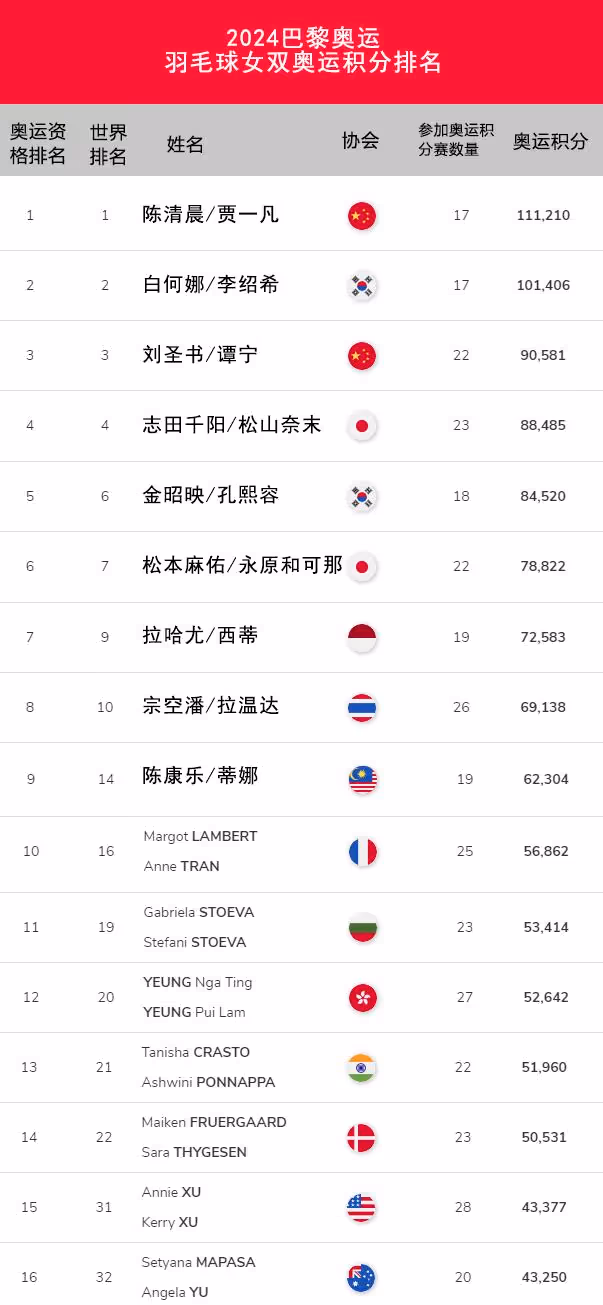Select the Japan flag next to 志田千阳/松山奈未

361,426
